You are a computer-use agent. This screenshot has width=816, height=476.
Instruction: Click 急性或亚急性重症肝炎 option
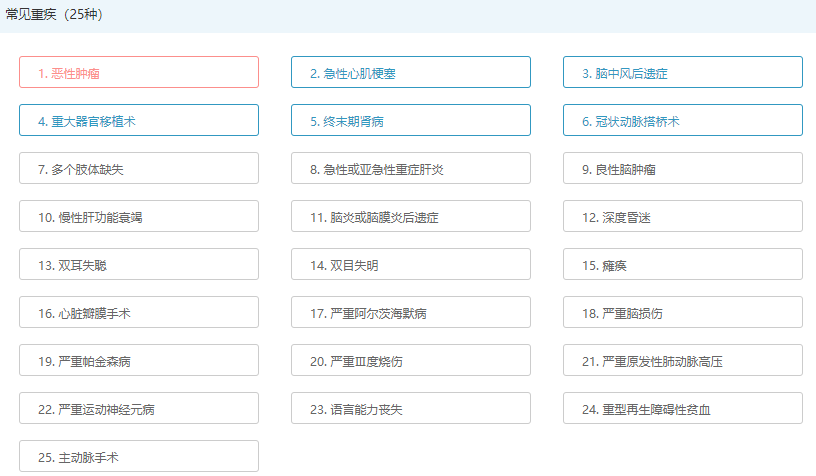pos(410,169)
